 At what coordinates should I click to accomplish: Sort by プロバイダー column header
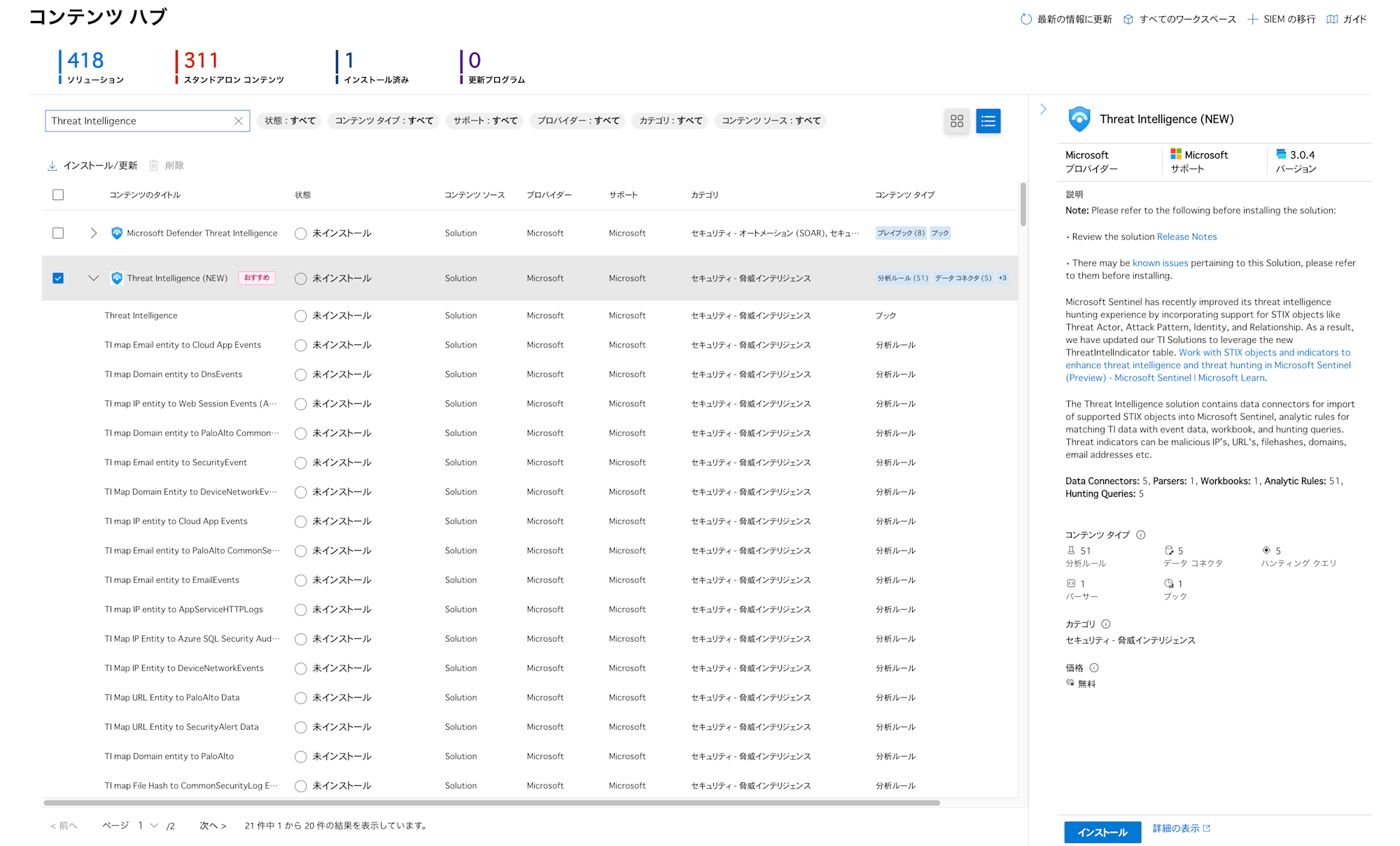[x=549, y=195]
